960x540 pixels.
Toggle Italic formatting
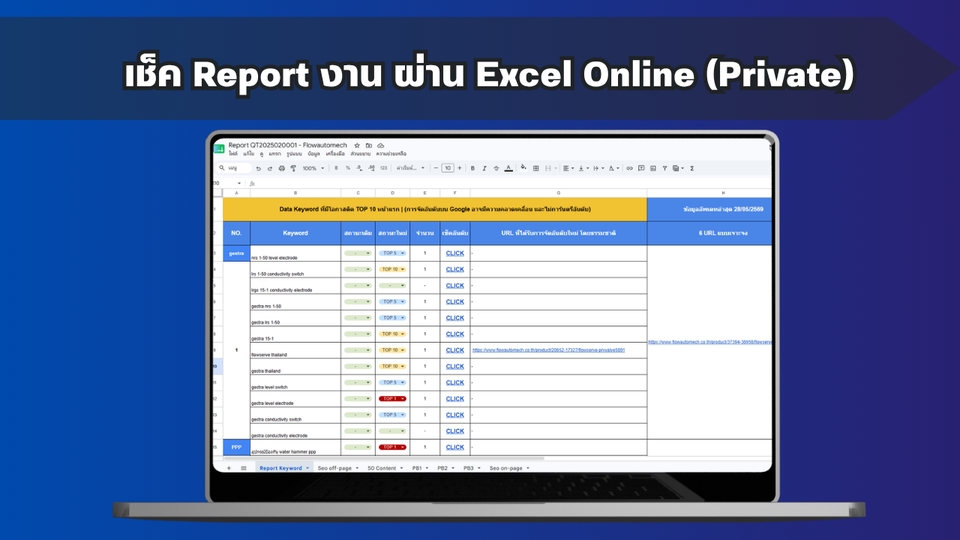click(x=484, y=168)
